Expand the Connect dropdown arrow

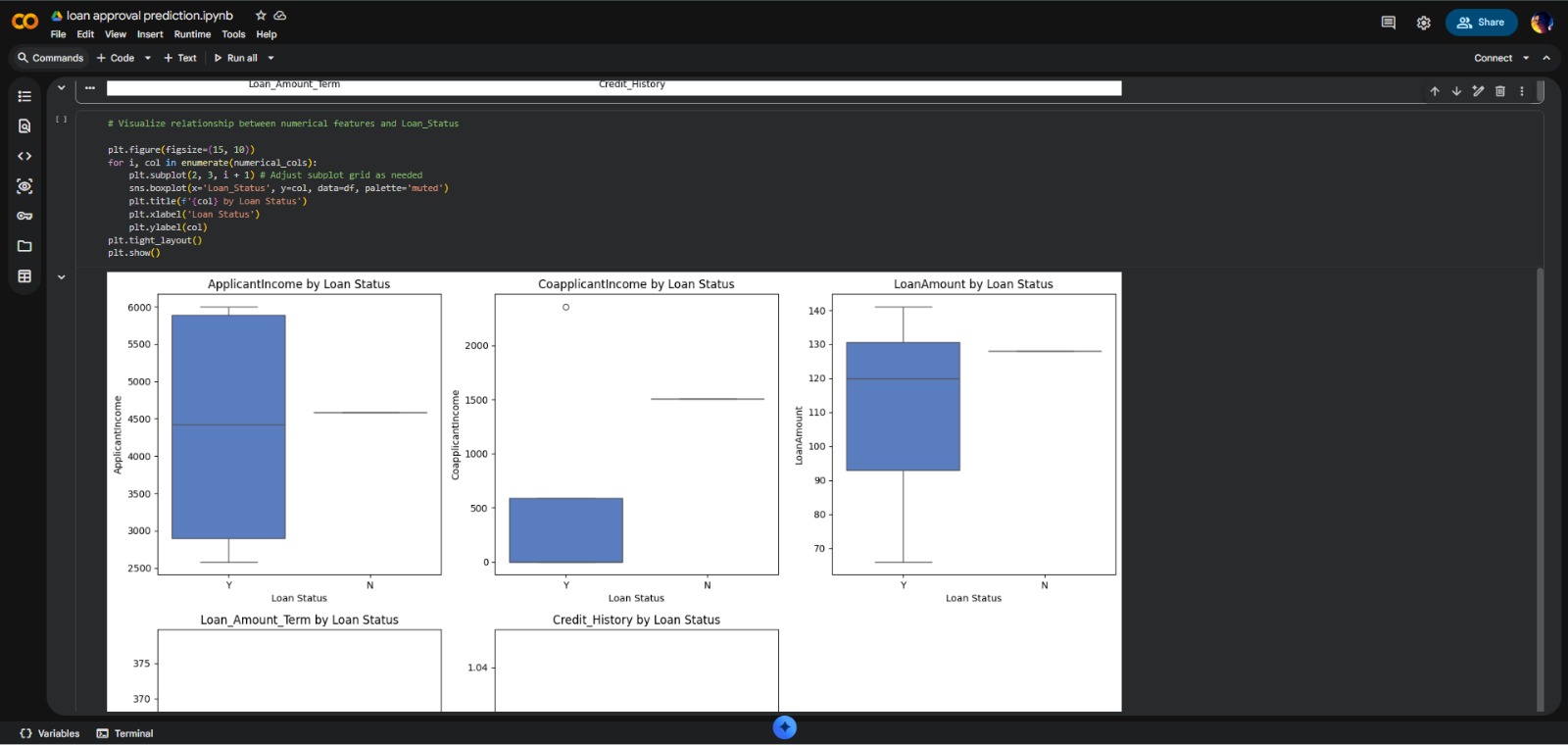pos(1526,58)
